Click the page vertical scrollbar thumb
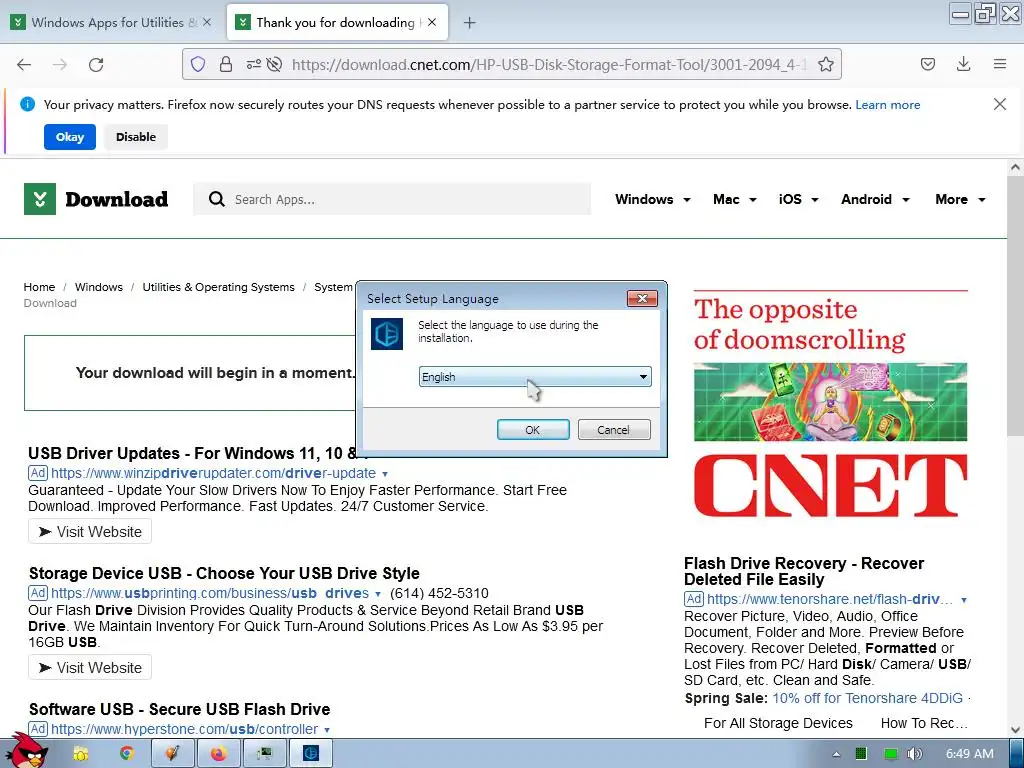 [x=1015, y=306]
